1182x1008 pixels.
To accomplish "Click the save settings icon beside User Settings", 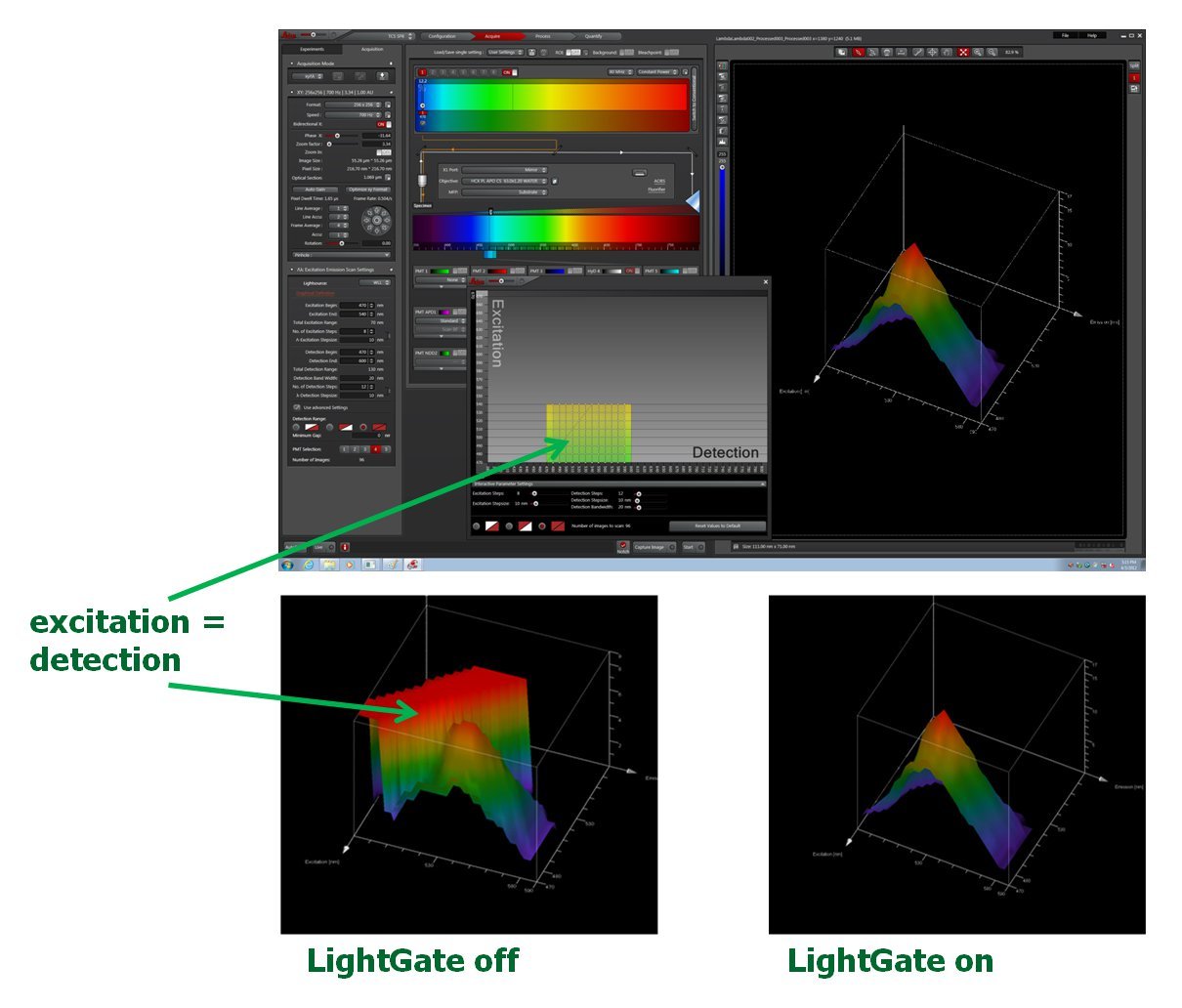I will pyautogui.click(x=532, y=52).
